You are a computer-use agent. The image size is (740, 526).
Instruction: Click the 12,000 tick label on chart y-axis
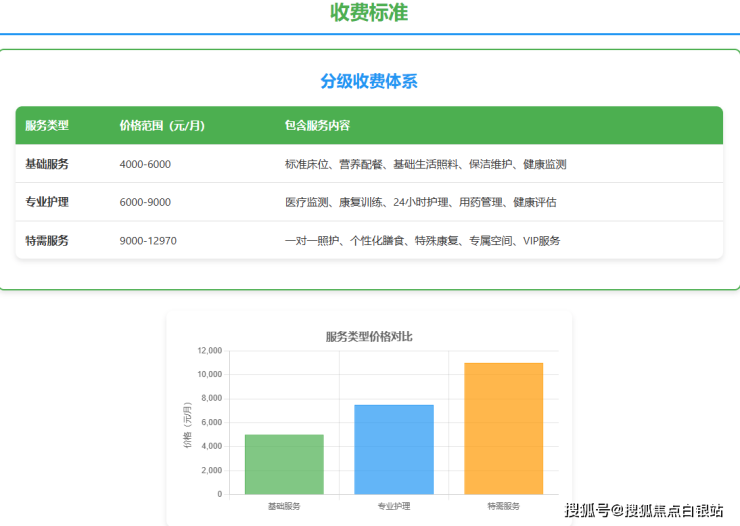[x=209, y=351]
